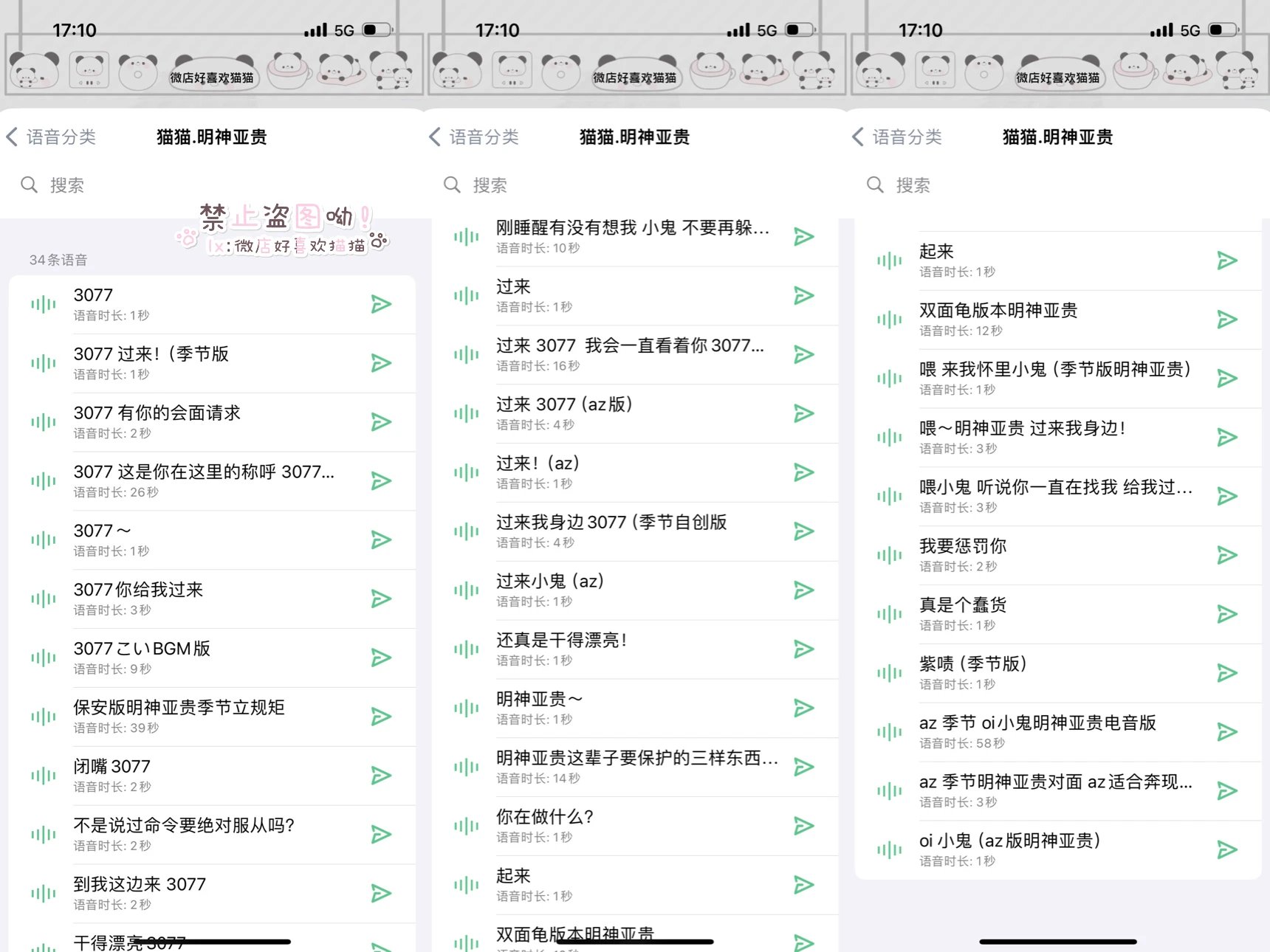Viewport: 1270px width, 952px height.
Task: Play waveform icon of "闭嘴 3077"
Action: coord(44,776)
